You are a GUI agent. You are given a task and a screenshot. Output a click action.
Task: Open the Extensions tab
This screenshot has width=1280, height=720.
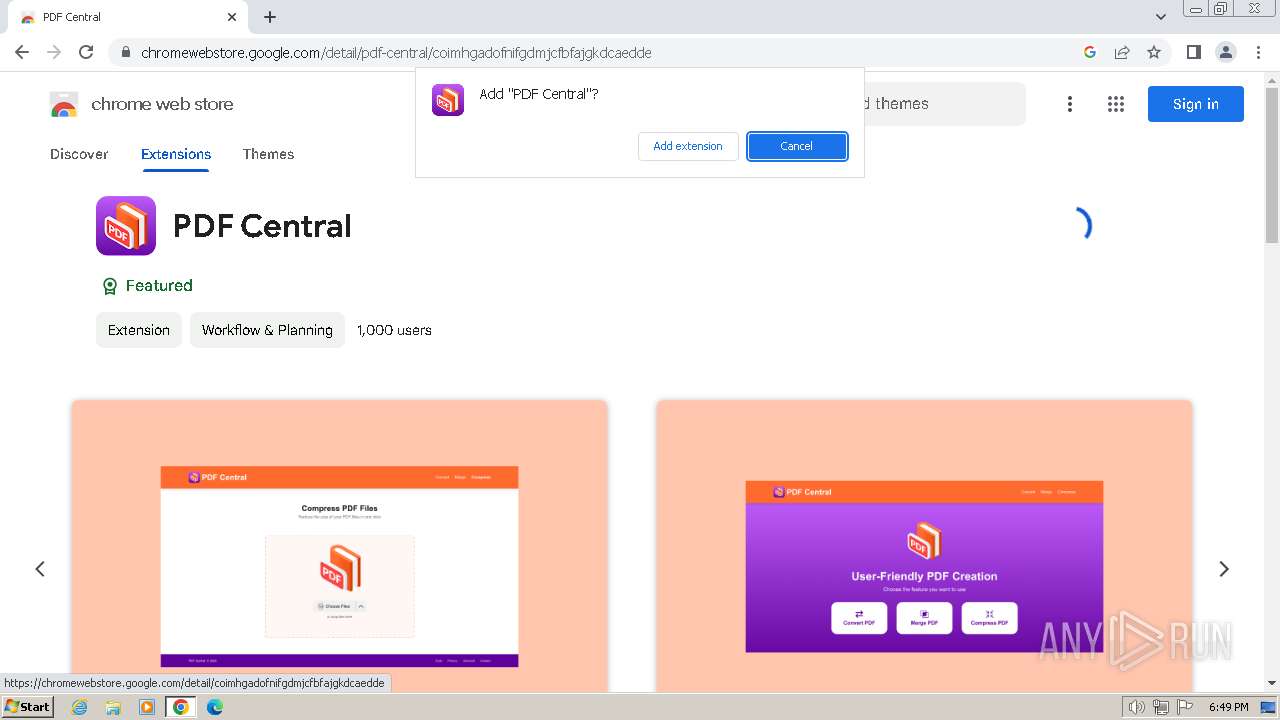176,154
